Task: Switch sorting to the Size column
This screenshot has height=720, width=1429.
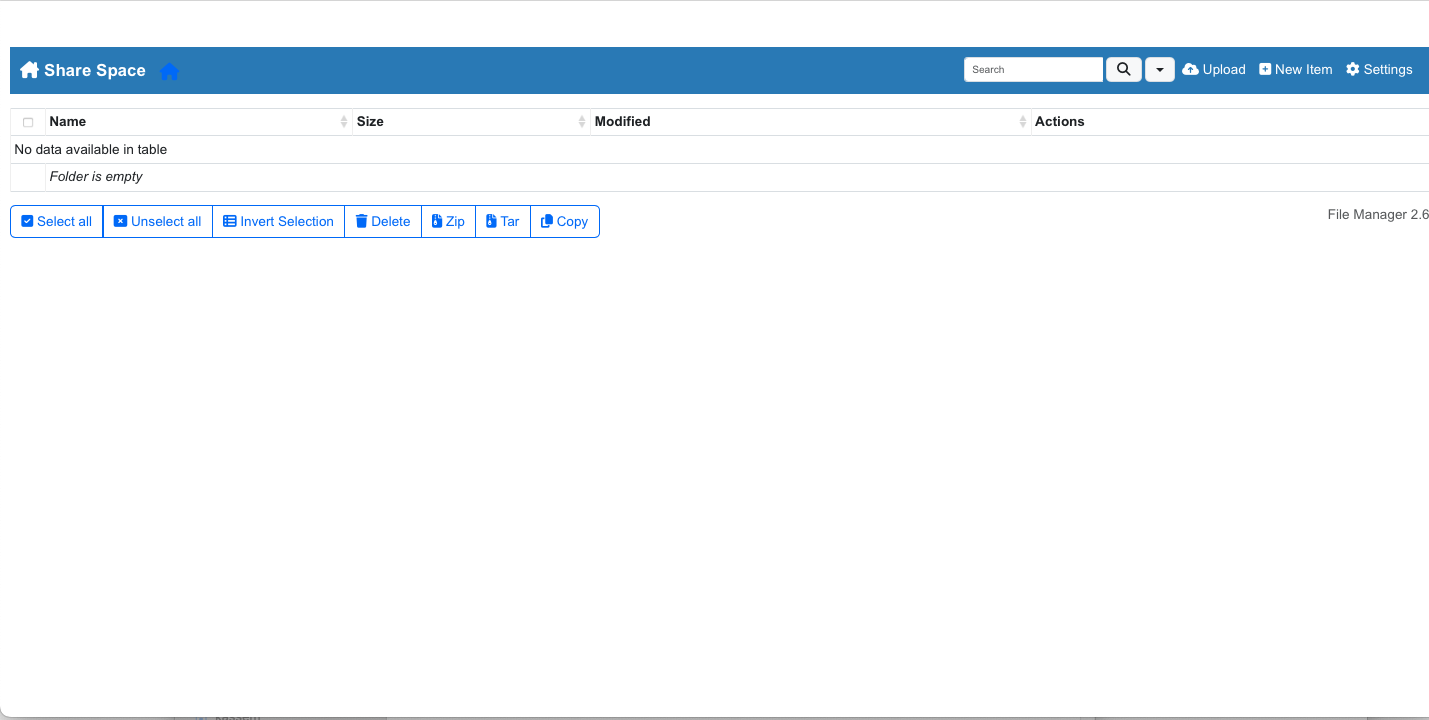Action: (x=582, y=120)
